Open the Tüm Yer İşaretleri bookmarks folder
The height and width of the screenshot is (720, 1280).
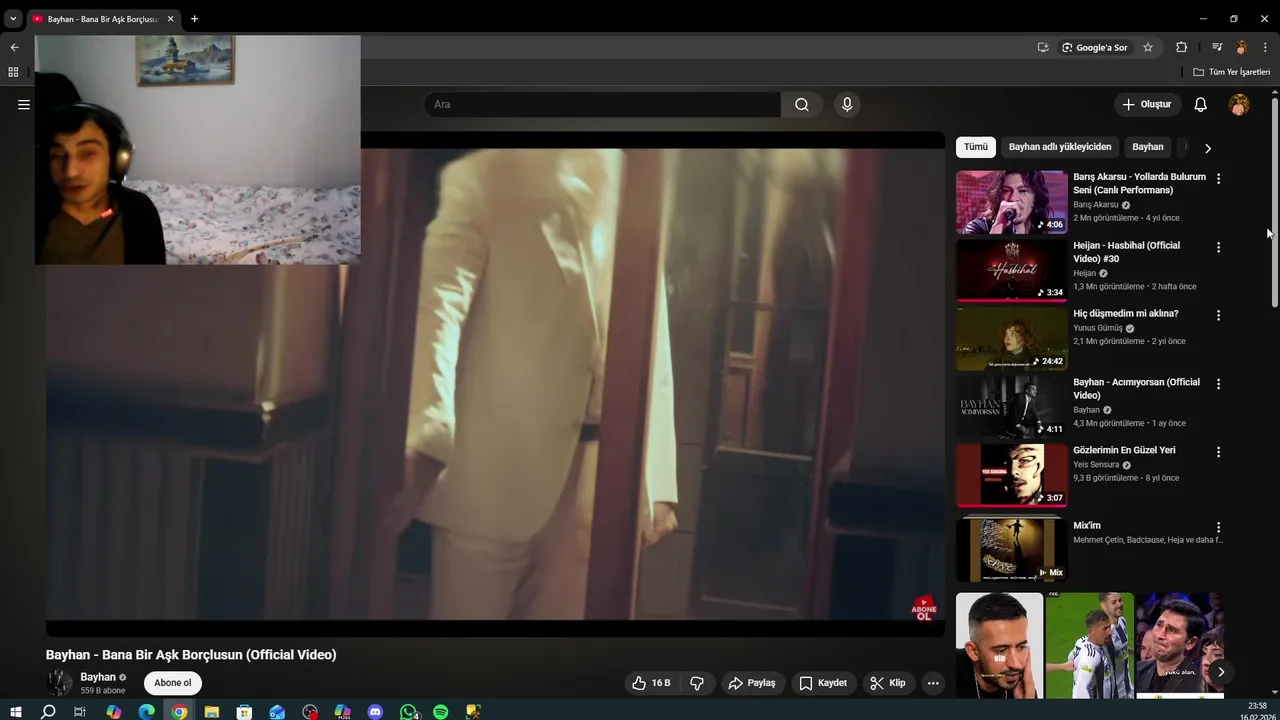pos(1231,72)
